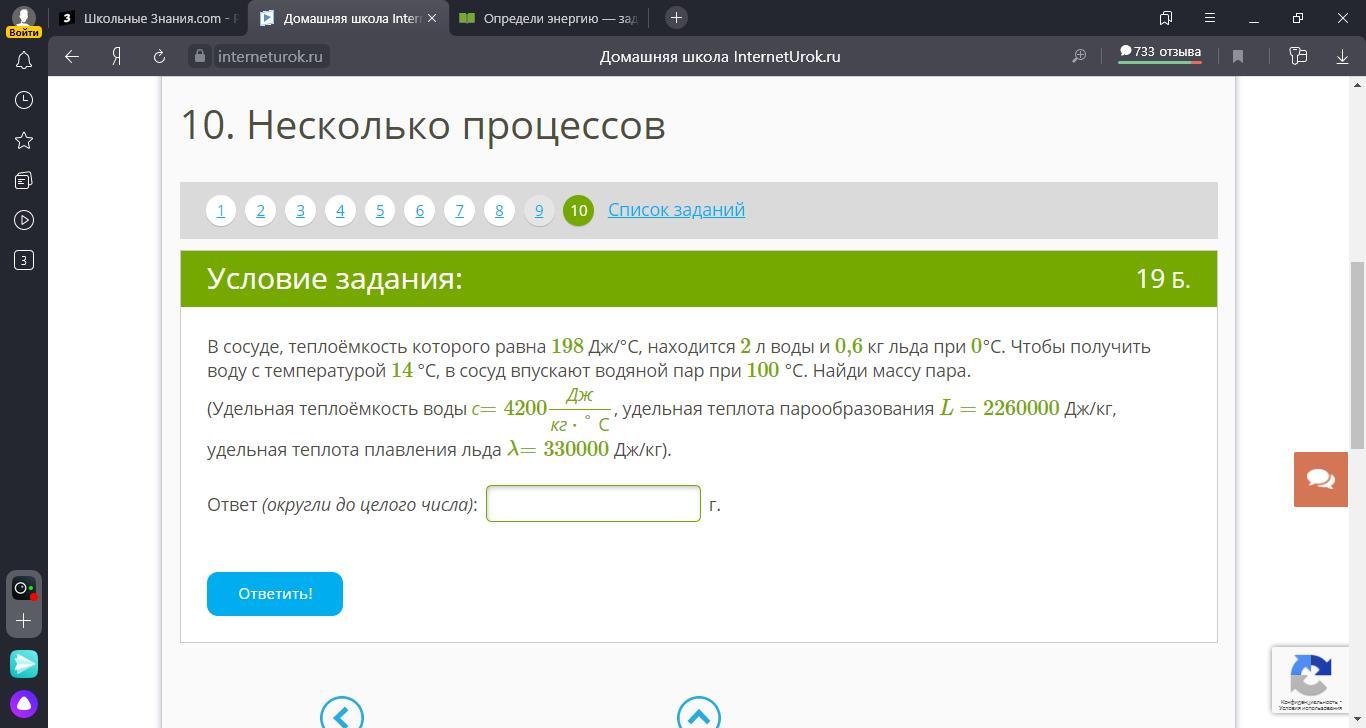Bookmark this page with bookmark icon
The image size is (1366, 728).
pos(1238,57)
